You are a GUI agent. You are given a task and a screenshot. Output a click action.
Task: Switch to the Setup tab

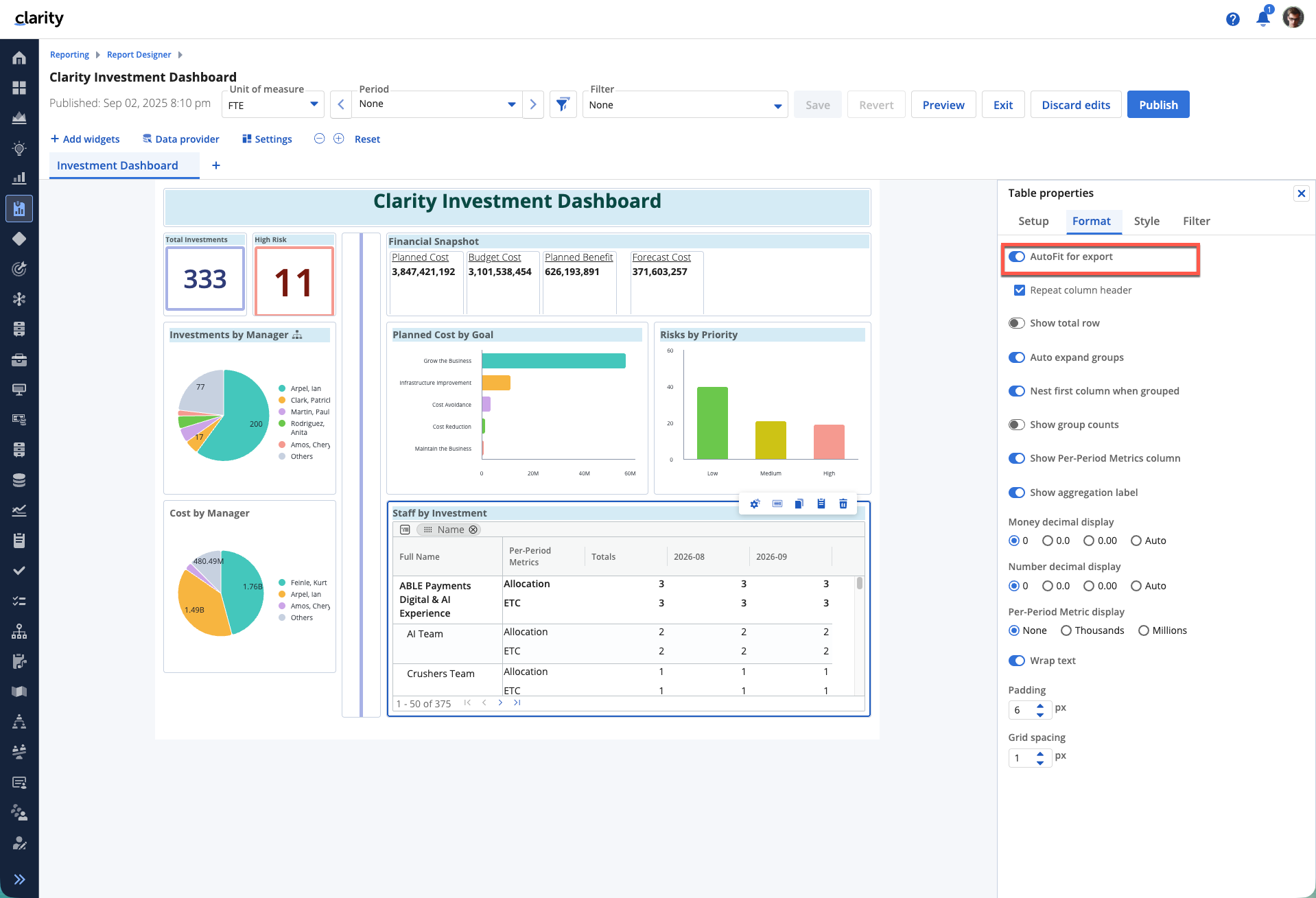click(x=1033, y=221)
